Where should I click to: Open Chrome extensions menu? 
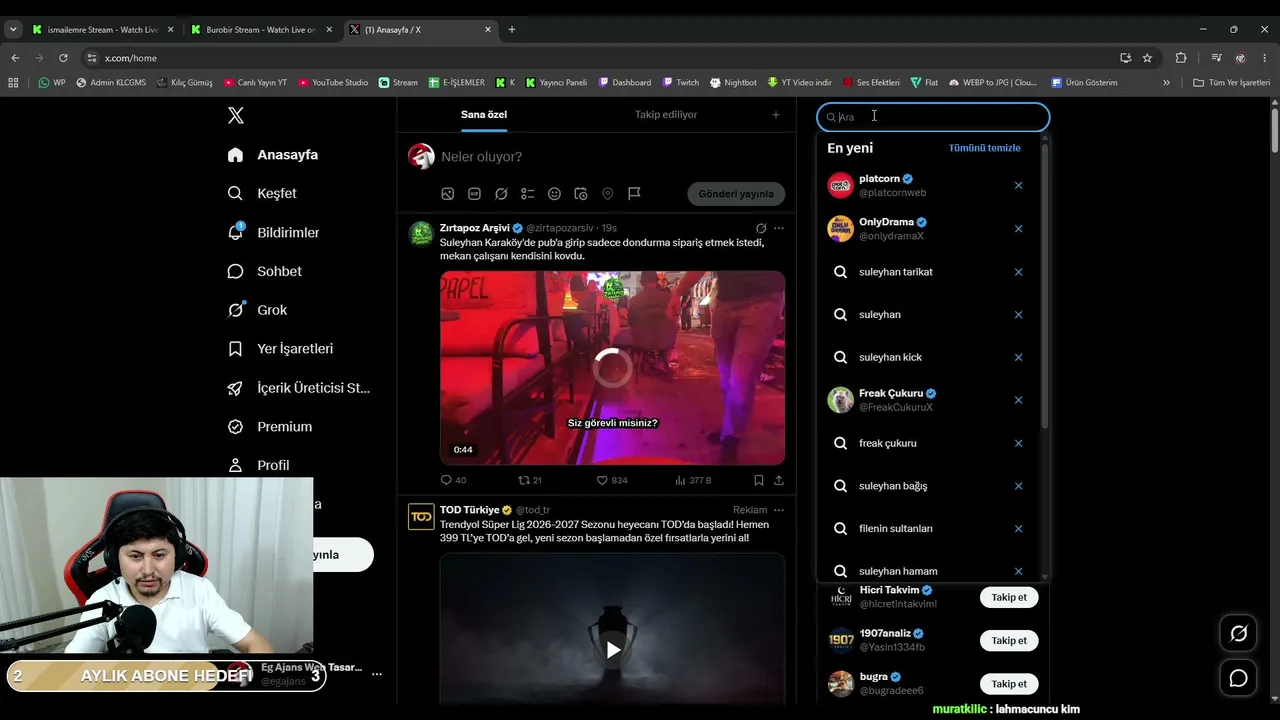[x=1181, y=58]
